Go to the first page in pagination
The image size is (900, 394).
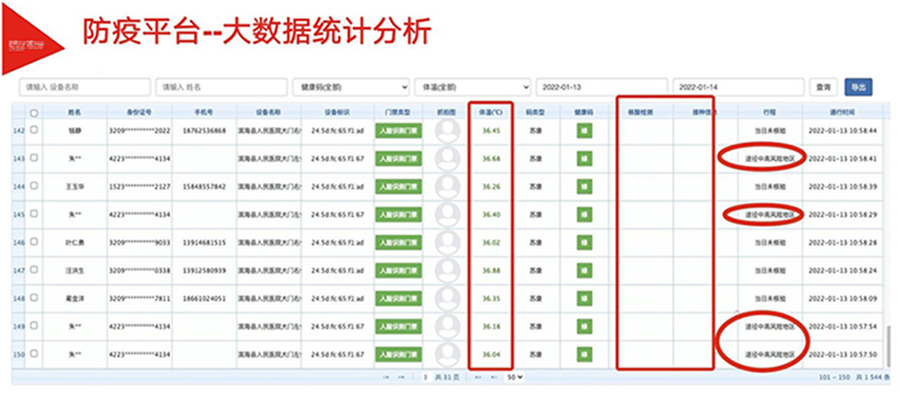tap(386, 377)
